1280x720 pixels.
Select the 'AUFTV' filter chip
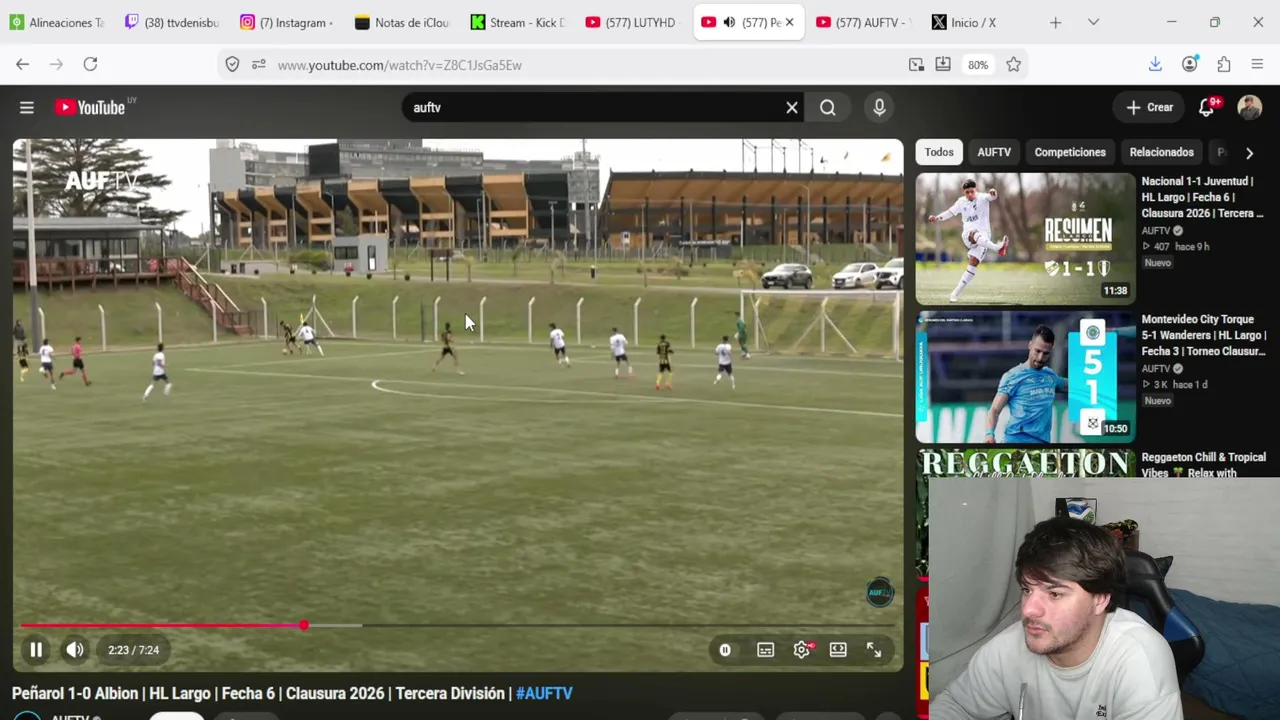[x=994, y=152]
